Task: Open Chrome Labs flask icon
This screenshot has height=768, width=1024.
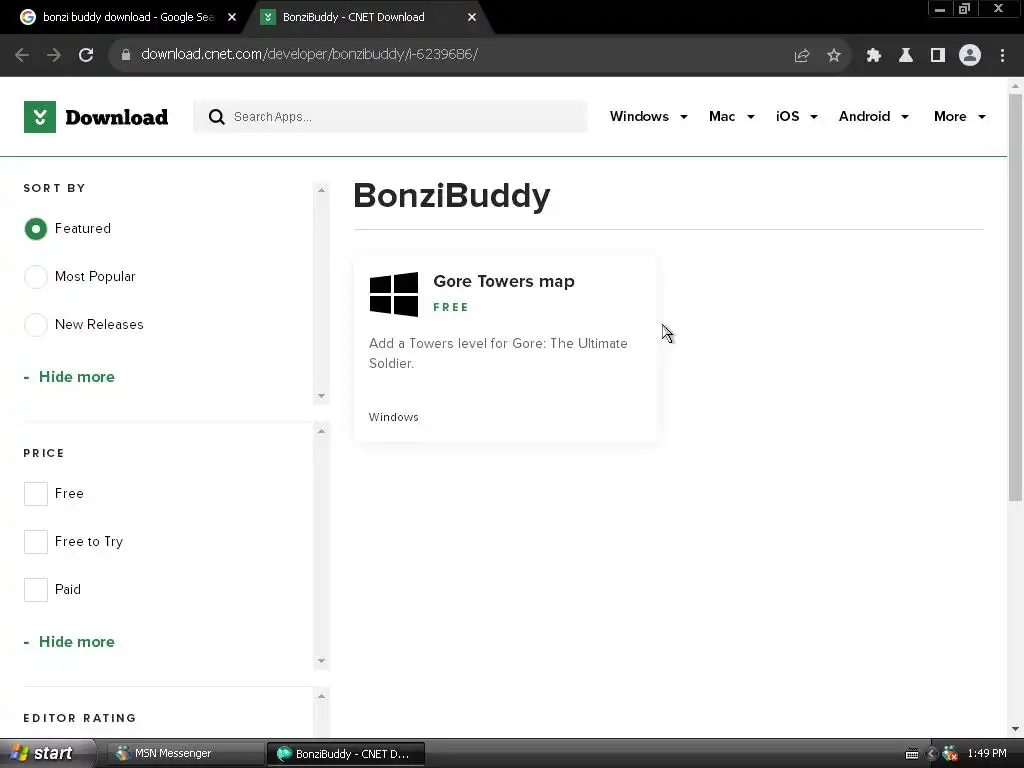Action: coord(906,56)
